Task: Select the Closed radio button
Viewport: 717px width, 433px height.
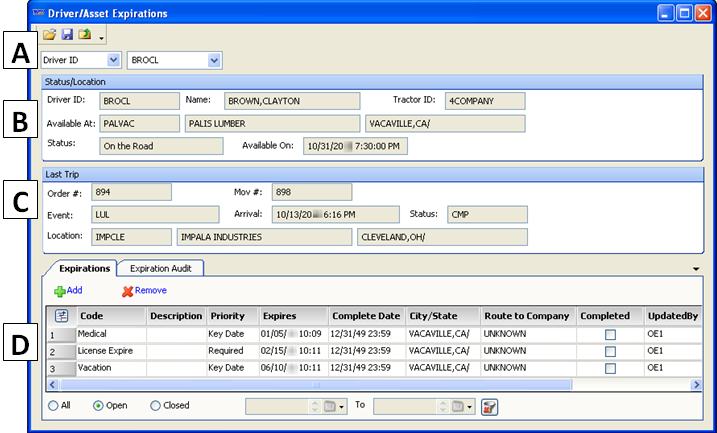Action: 155,406
